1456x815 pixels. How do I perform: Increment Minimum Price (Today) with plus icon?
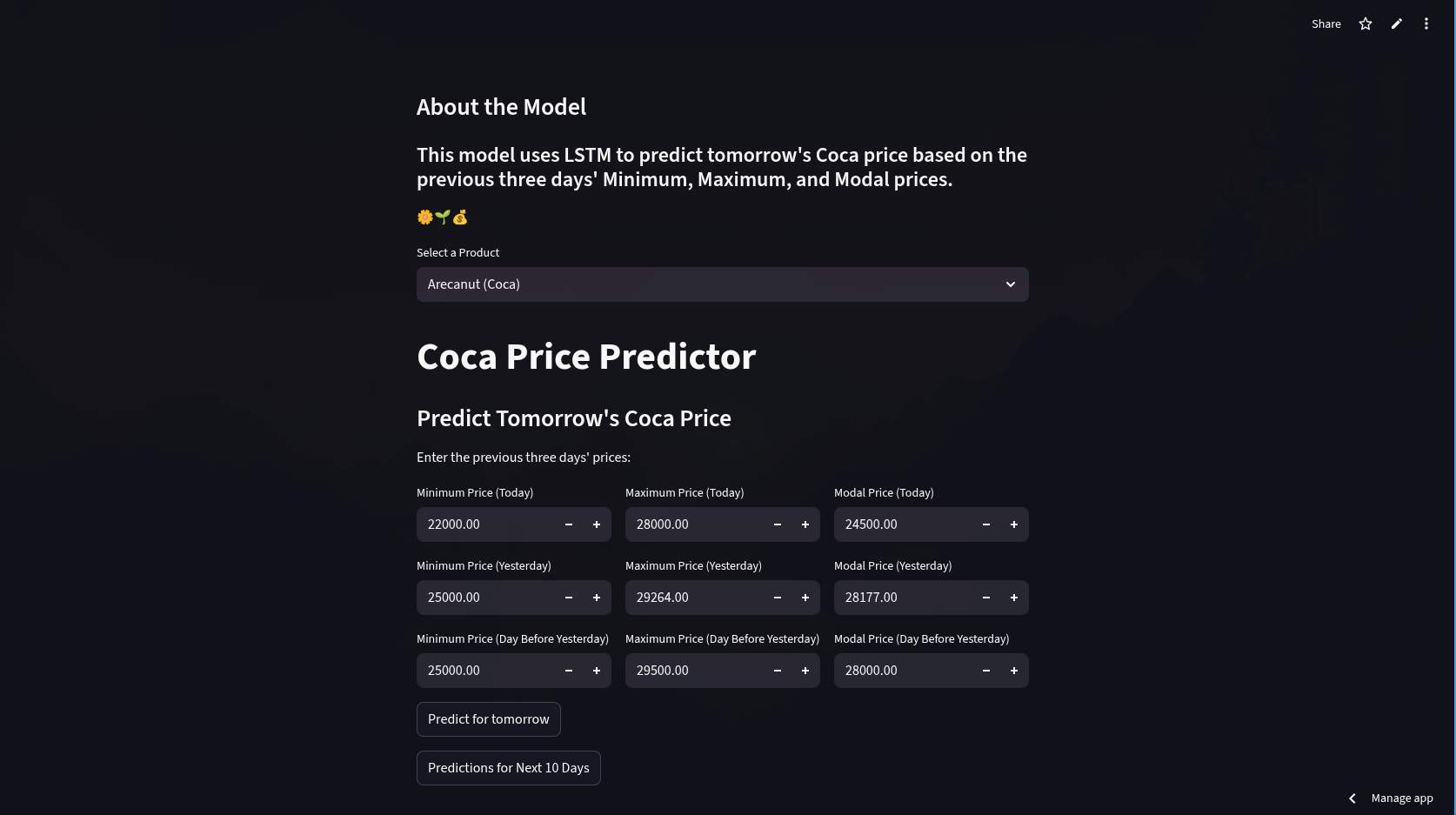coord(597,524)
